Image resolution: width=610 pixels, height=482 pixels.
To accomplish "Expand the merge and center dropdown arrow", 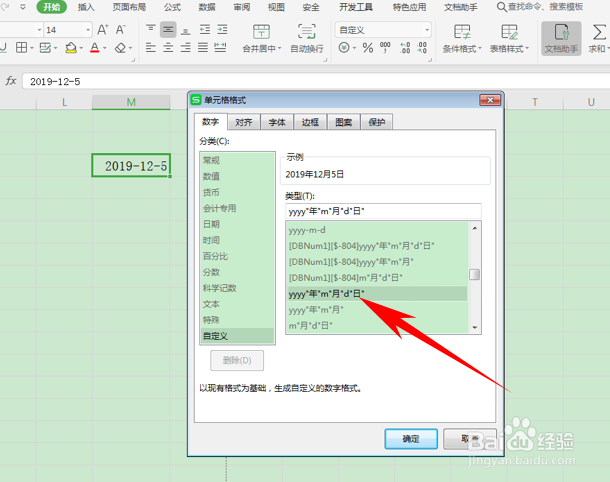I will (x=279, y=49).
